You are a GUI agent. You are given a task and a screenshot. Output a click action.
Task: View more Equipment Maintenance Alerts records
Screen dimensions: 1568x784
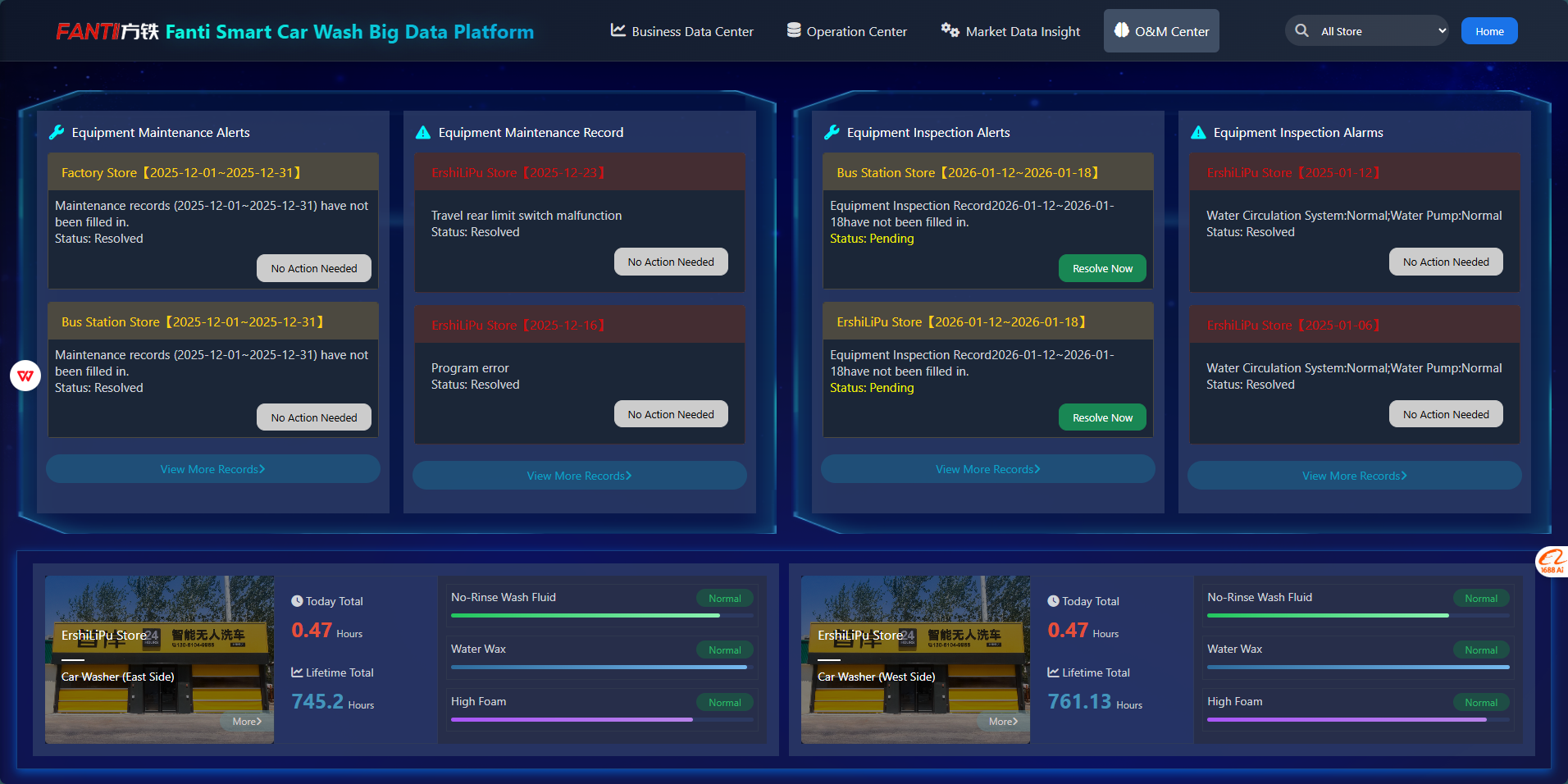212,469
